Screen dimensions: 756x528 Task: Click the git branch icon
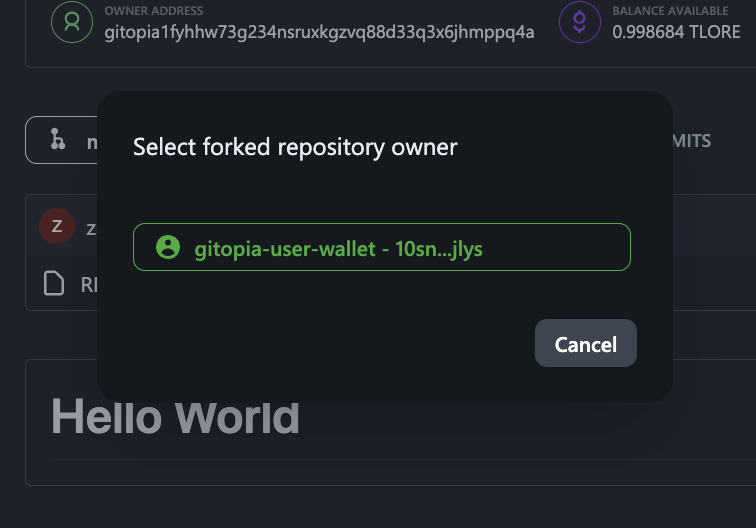(58, 142)
